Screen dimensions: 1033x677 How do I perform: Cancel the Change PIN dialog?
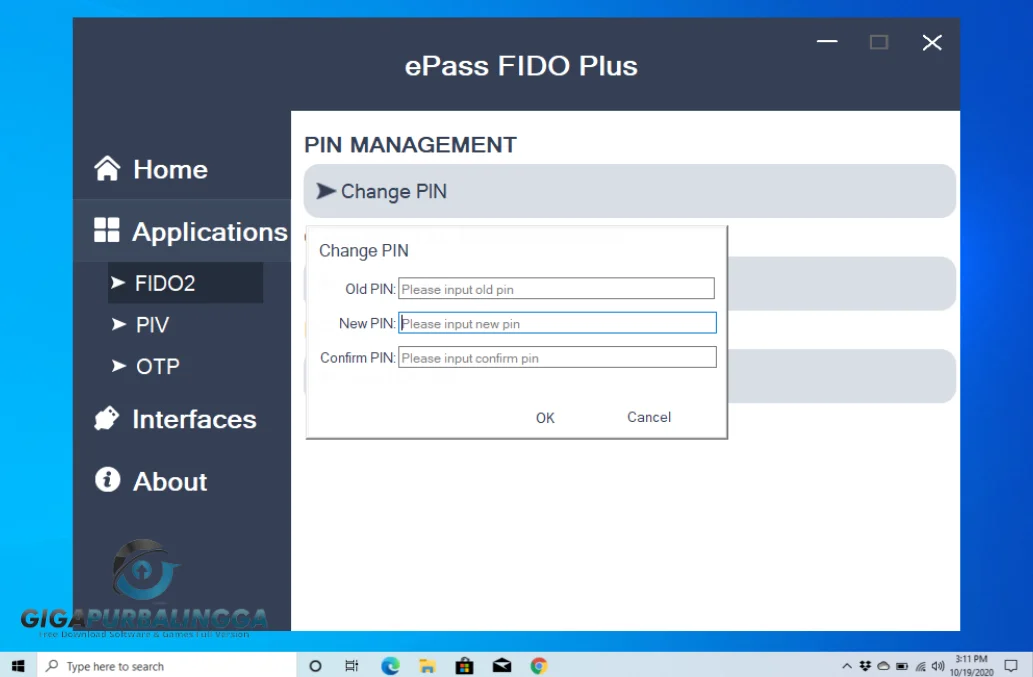pos(649,417)
